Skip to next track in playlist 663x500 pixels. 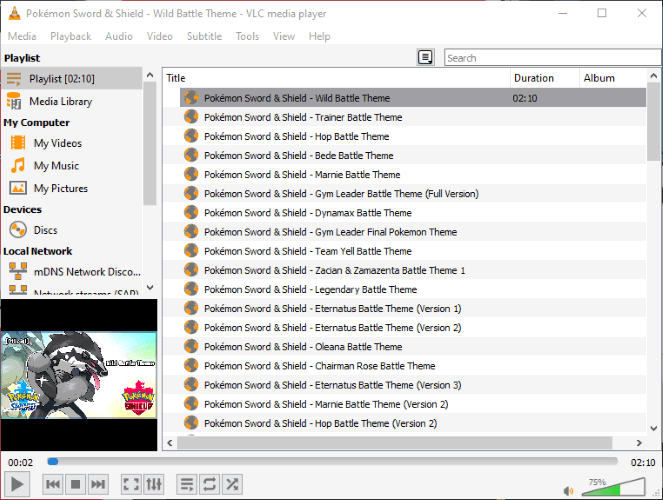pos(98,484)
